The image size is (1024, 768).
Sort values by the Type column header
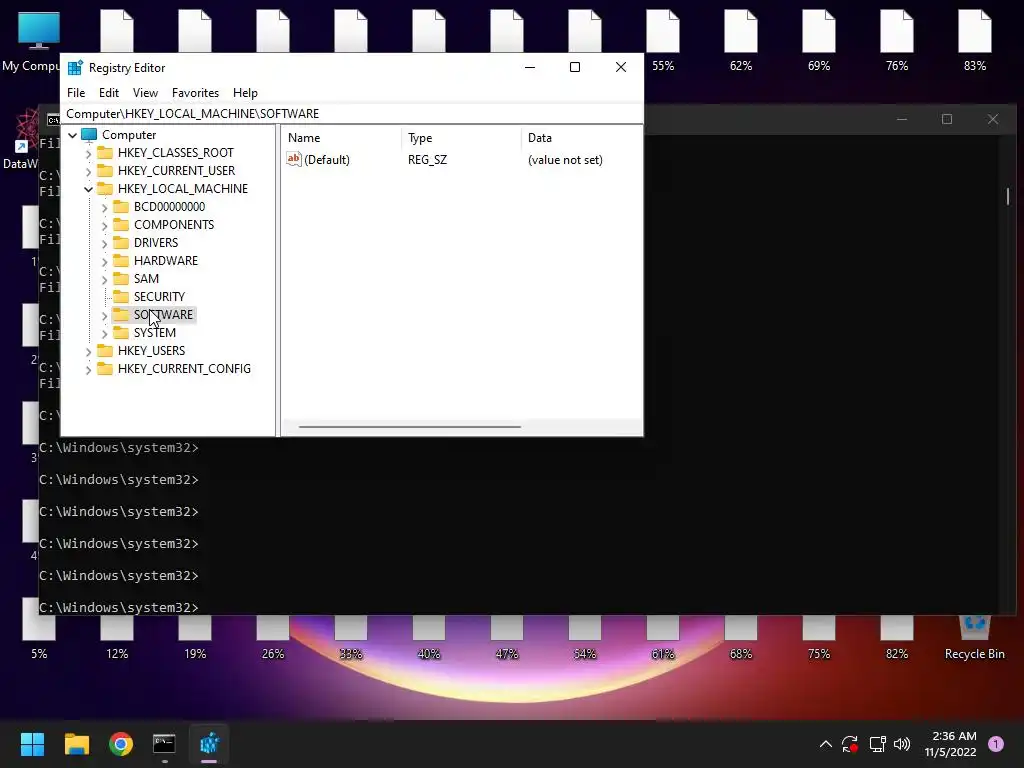click(462, 138)
